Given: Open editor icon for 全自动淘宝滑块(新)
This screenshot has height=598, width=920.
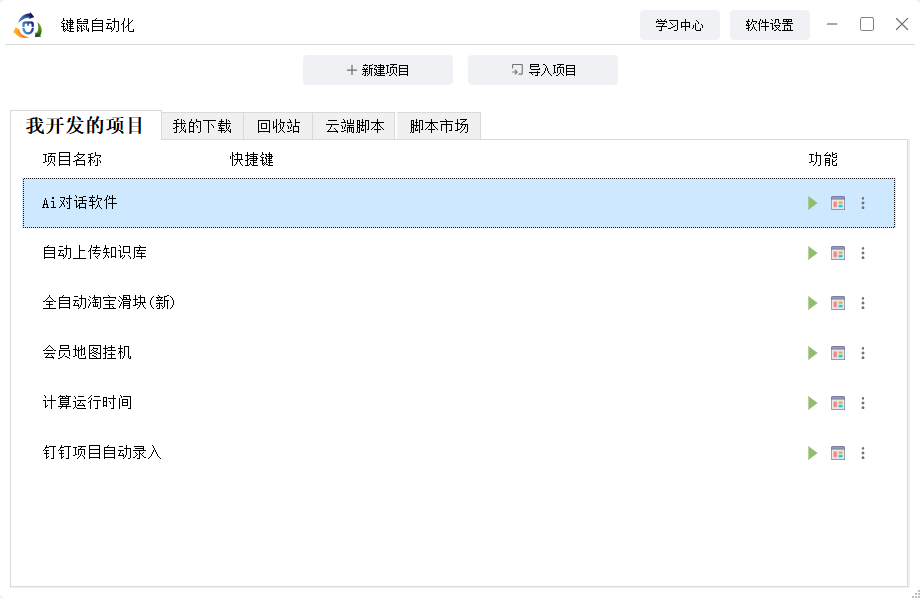Looking at the screenshot, I should (838, 303).
